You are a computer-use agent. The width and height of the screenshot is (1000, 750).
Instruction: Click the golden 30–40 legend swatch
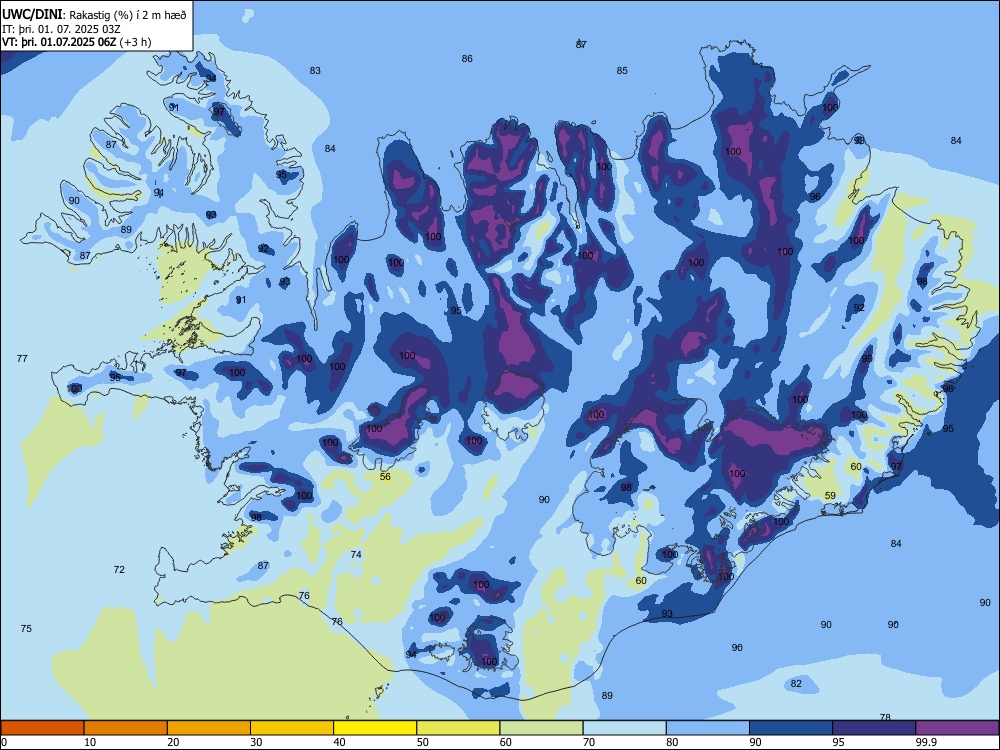point(292,728)
